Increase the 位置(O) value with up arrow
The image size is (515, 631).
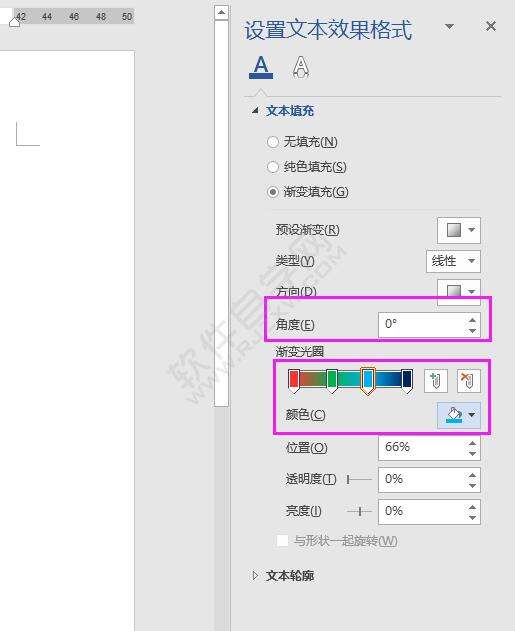coord(472,443)
